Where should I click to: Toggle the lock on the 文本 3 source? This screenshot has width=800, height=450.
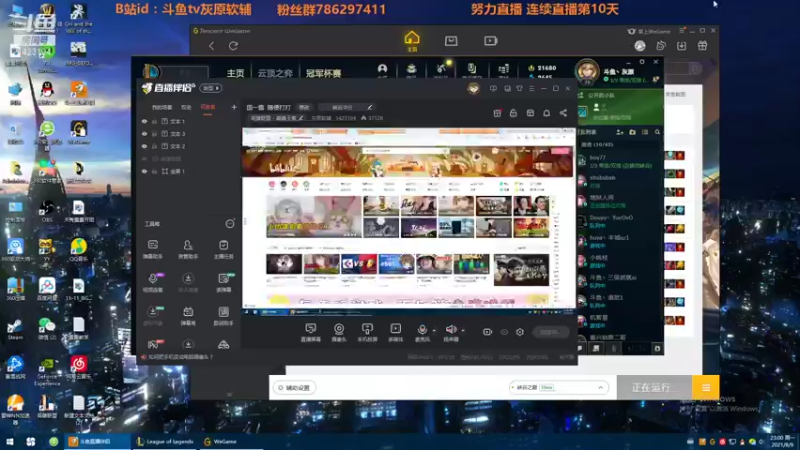[154, 134]
